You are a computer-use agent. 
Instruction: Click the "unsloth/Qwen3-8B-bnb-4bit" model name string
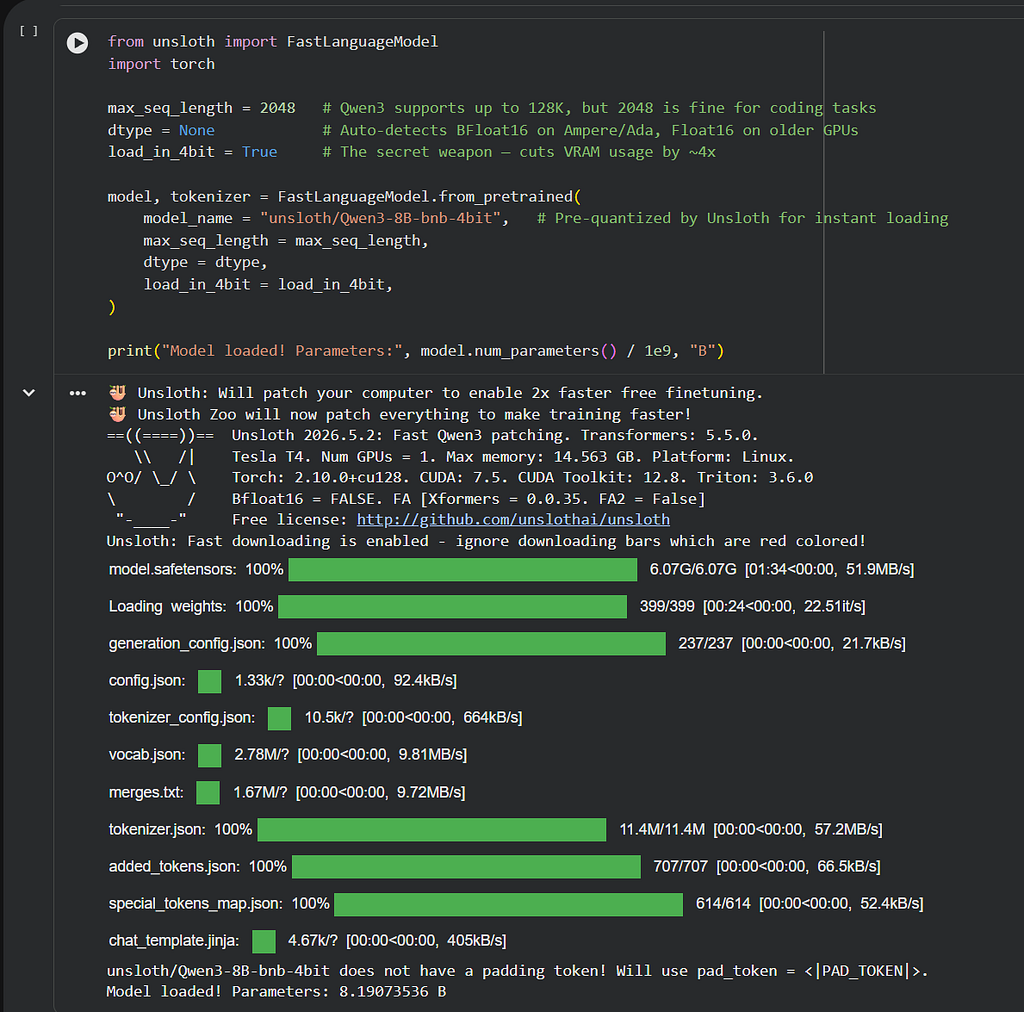tap(380, 218)
